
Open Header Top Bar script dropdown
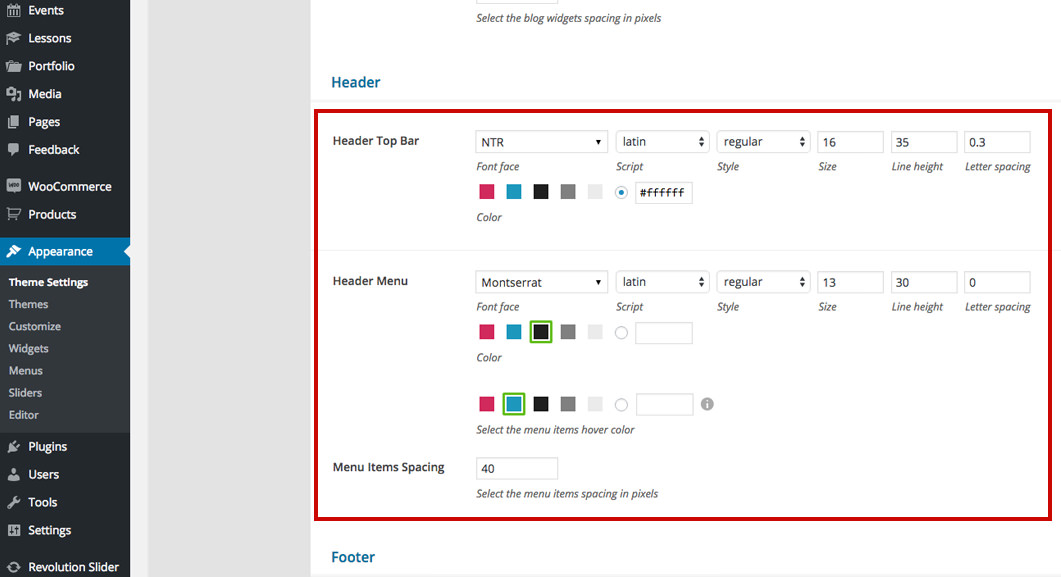coord(662,141)
